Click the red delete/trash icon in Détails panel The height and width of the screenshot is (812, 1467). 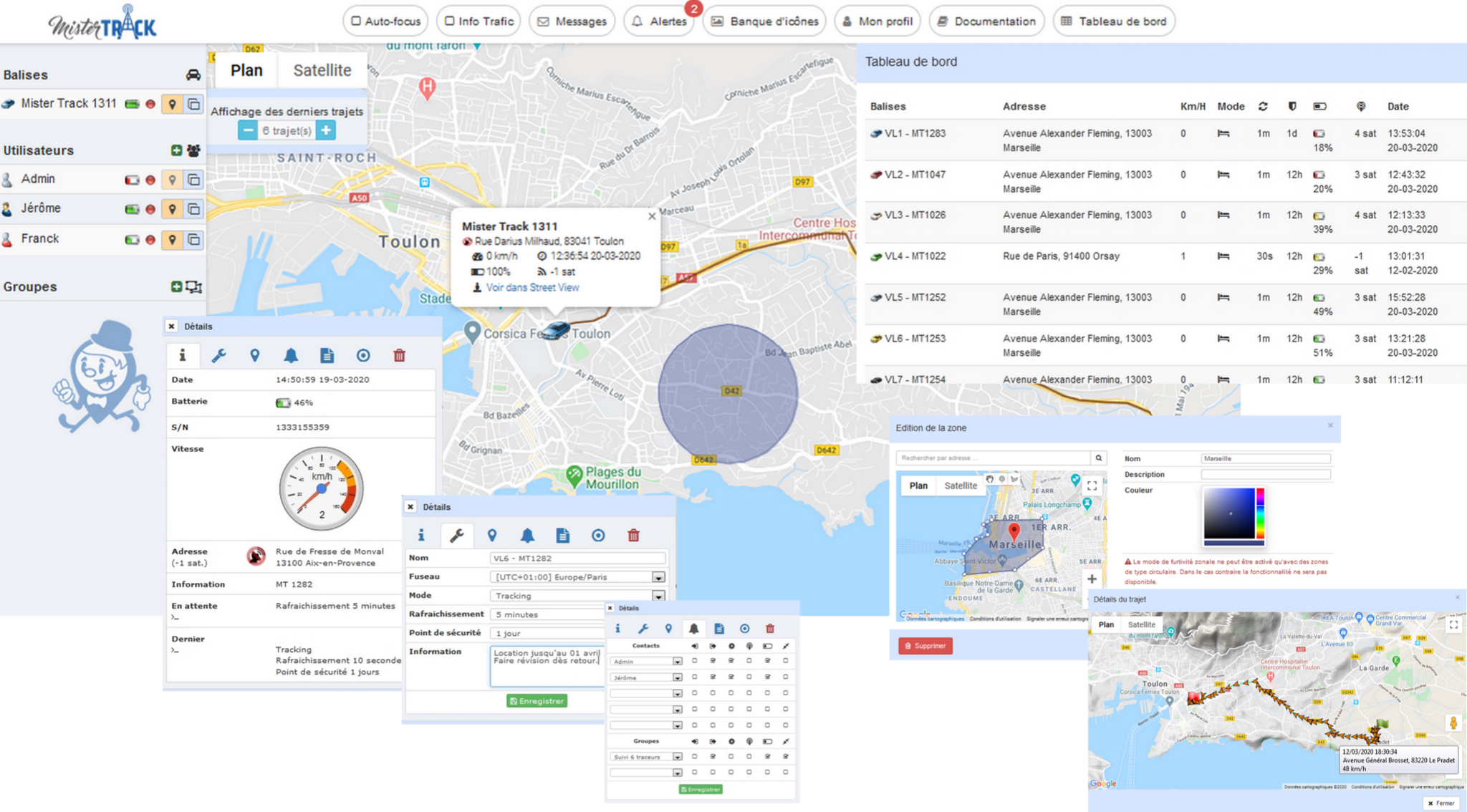(x=398, y=356)
